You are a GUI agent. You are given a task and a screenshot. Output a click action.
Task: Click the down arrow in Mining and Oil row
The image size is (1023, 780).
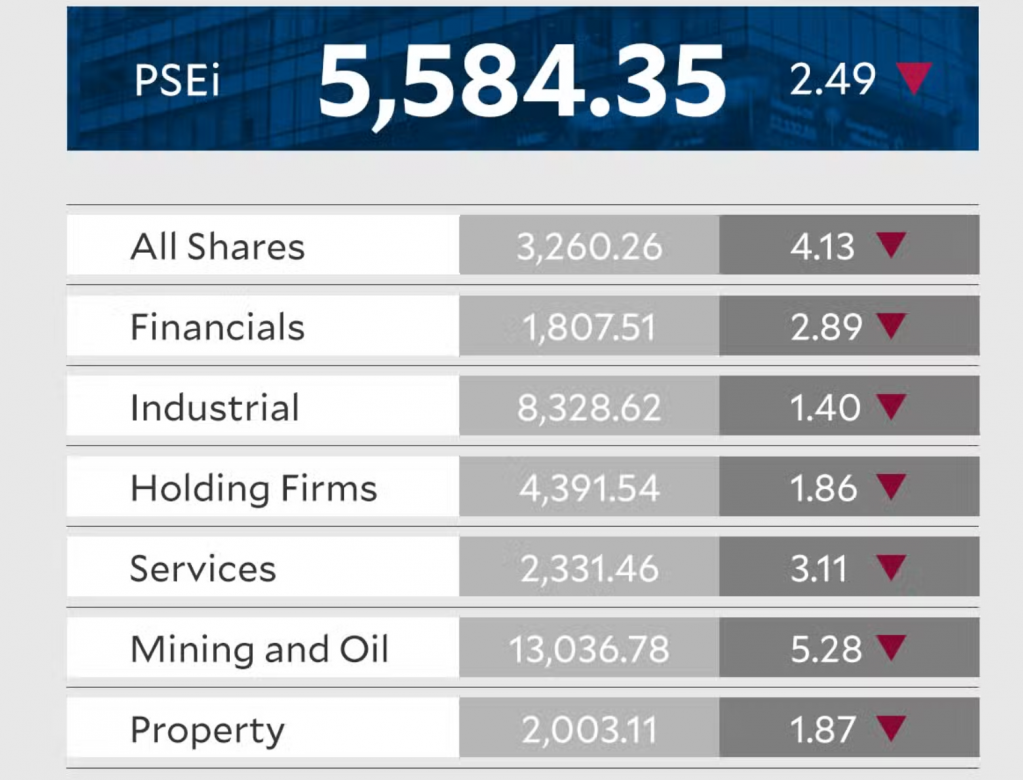[x=890, y=648]
